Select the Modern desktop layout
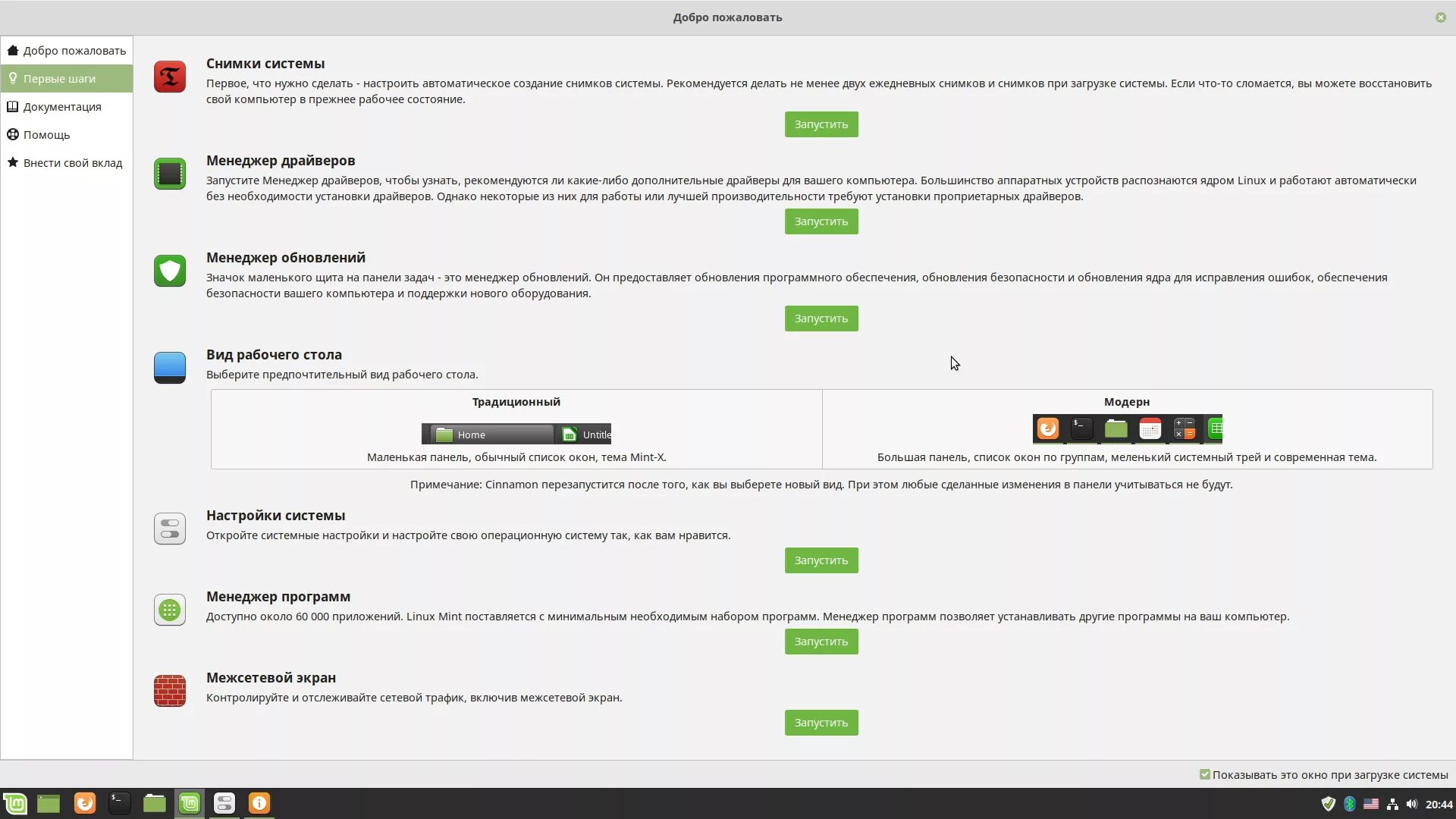Viewport: 1456px width, 819px height. point(1127,429)
